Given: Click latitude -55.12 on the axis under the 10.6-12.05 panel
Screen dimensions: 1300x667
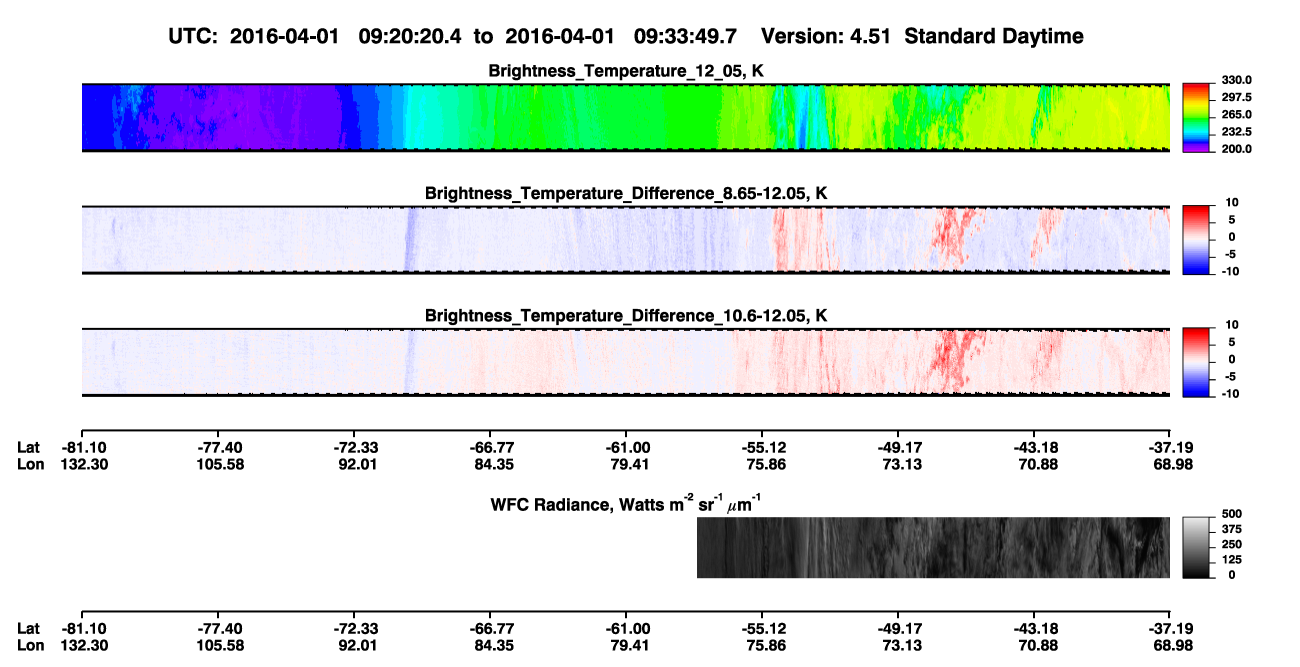Looking at the screenshot, I should click(x=762, y=448).
